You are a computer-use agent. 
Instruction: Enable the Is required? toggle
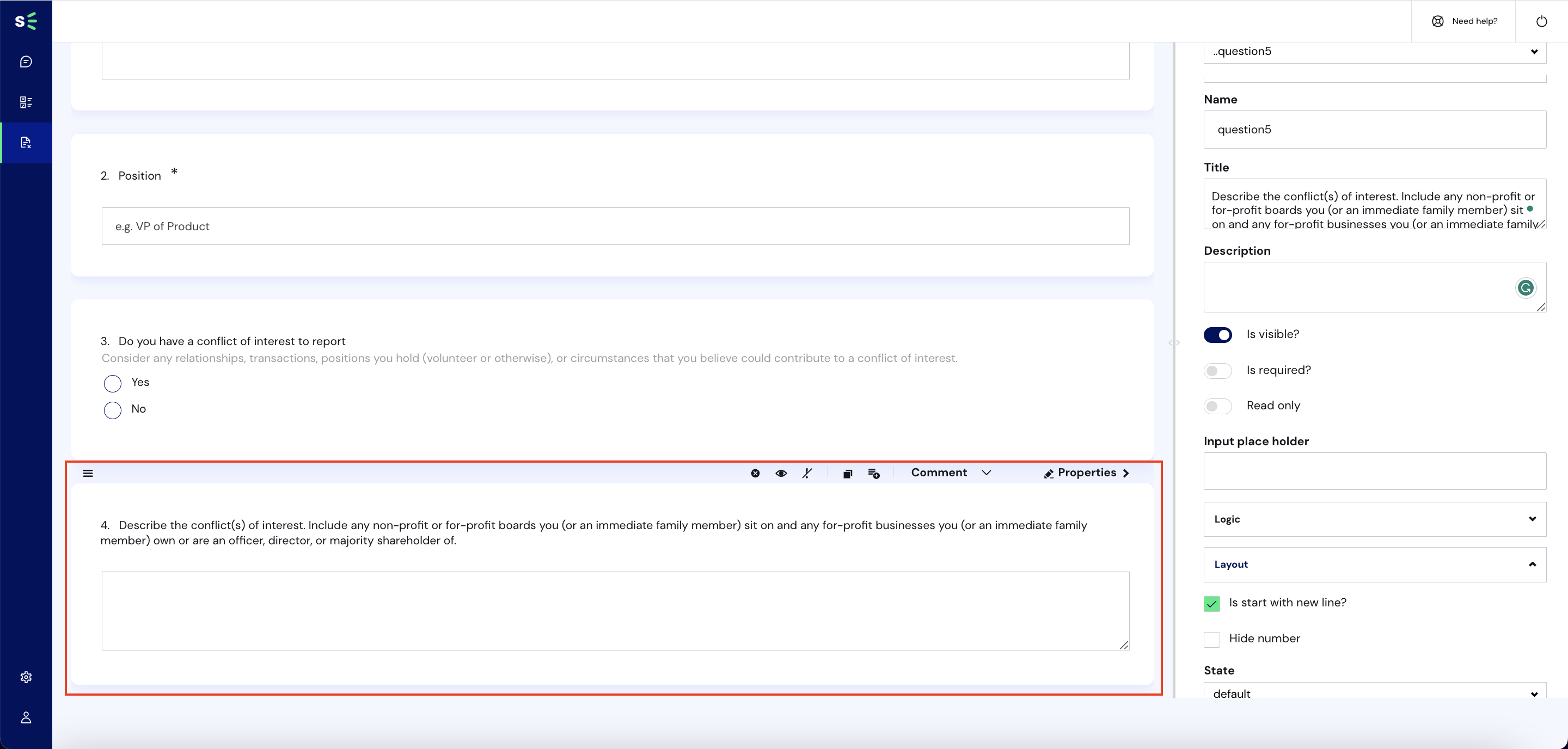point(1217,371)
